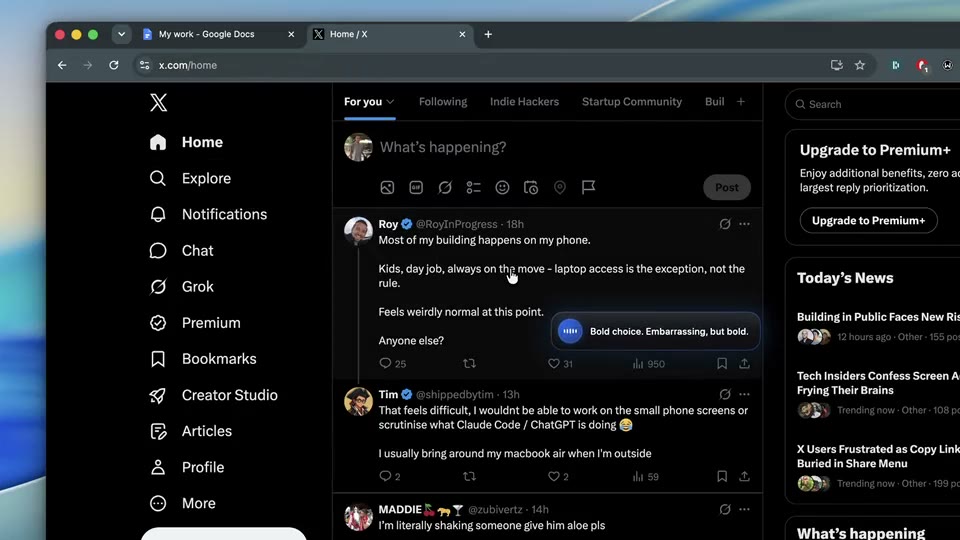Open @shippedbytim handle link
Viewport: 960px width, 540px height.
coord(454,394)
